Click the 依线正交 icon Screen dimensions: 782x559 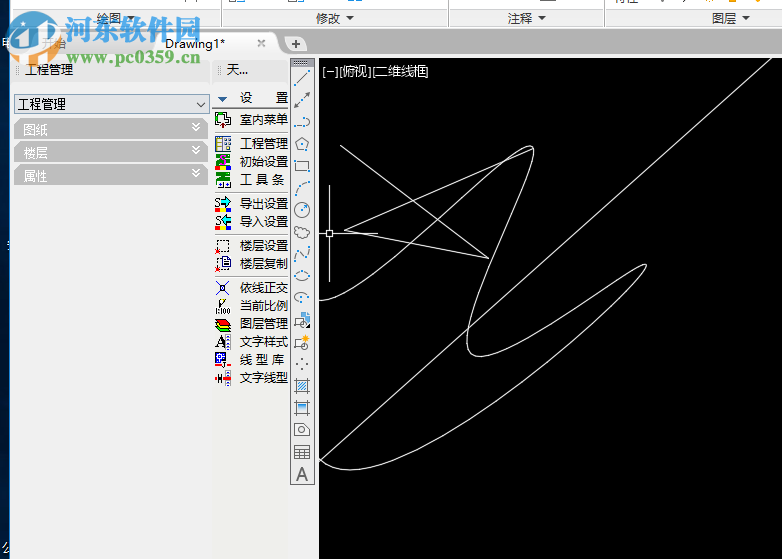click(223, 288)
